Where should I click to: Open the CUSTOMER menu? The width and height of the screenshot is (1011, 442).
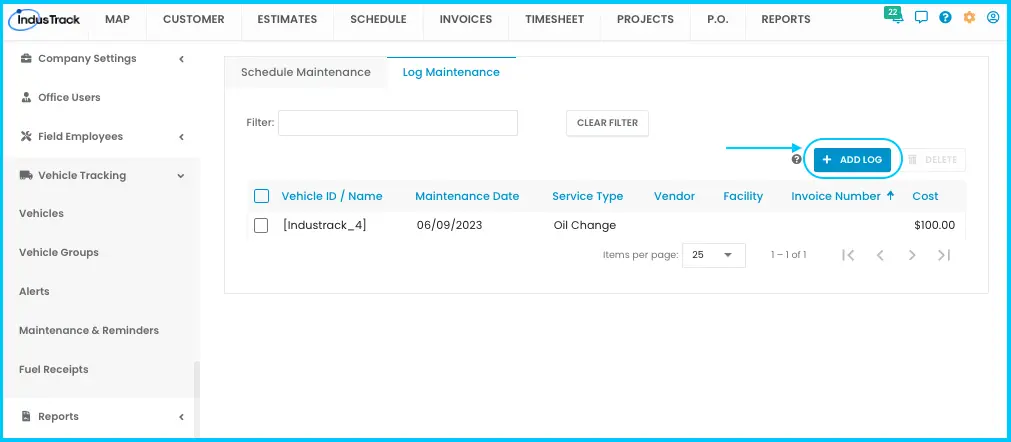pos(193,19)
